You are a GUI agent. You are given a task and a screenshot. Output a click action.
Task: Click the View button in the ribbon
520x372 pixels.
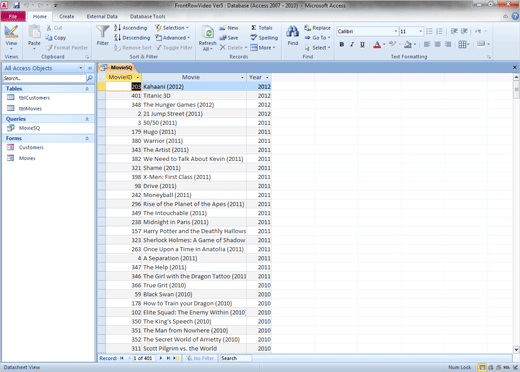pos(11,37)
